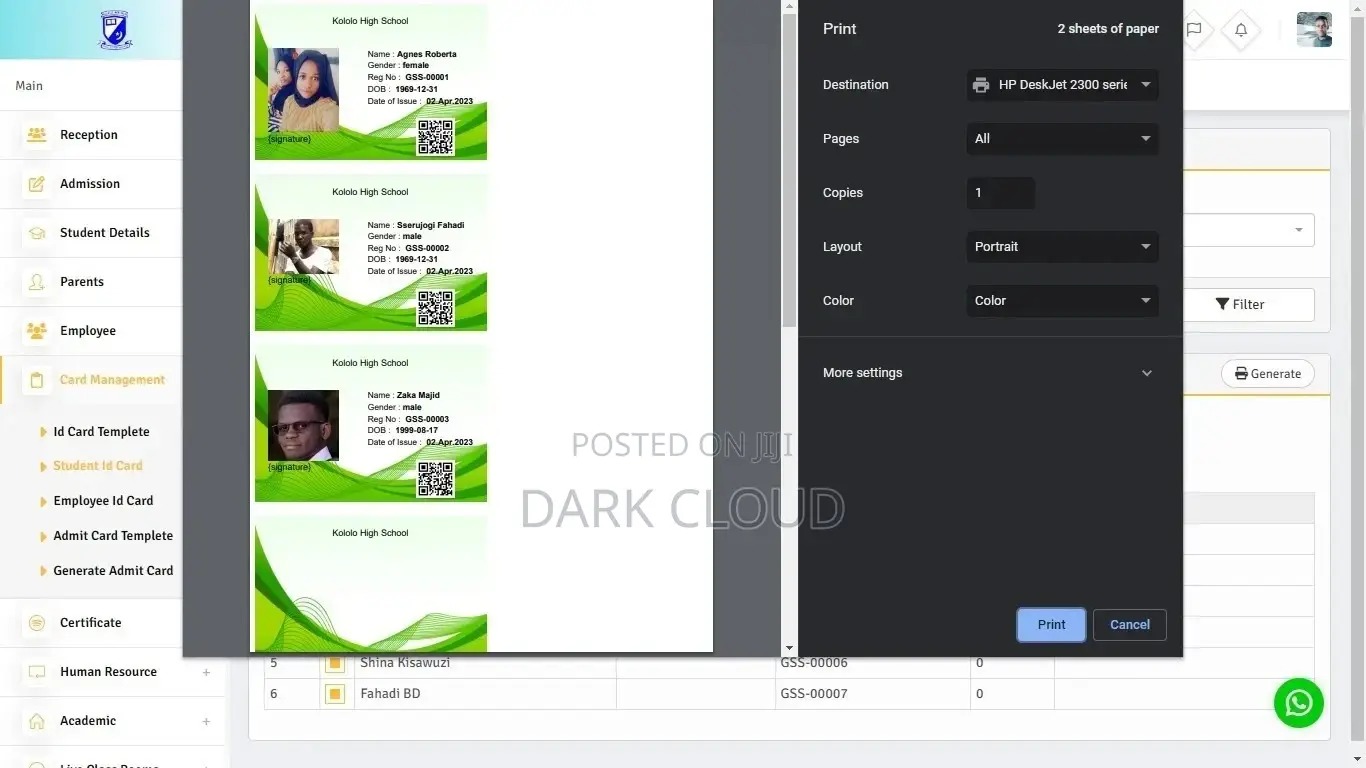Click the preview scrollbar up arrow
The width and height of the screenshot is (1366, 768).
click(x=789, y=6)
